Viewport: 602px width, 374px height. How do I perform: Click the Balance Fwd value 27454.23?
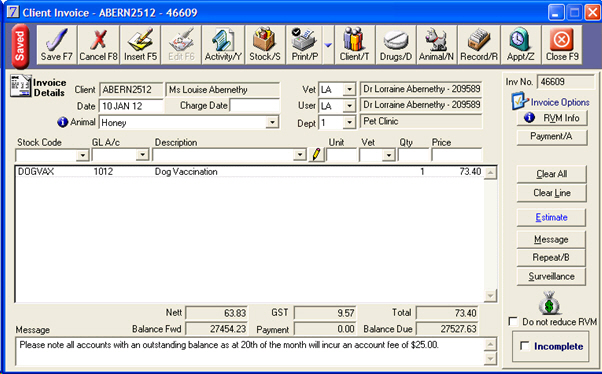[x=216, y=329]
